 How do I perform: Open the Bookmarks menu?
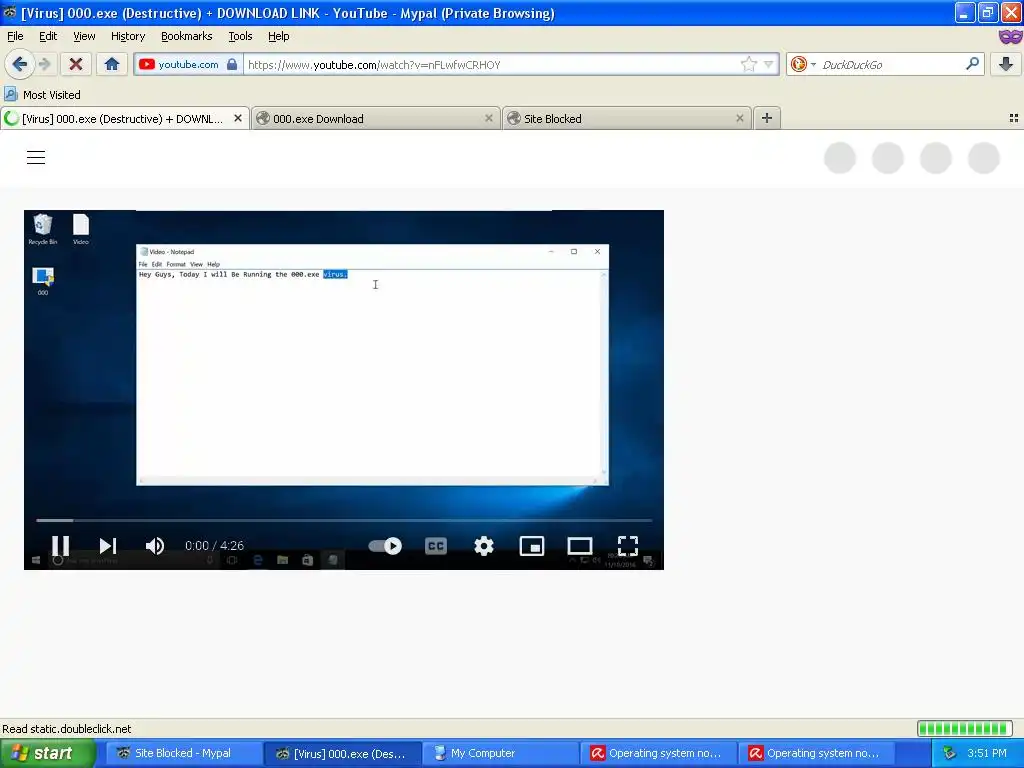(187, 36)
